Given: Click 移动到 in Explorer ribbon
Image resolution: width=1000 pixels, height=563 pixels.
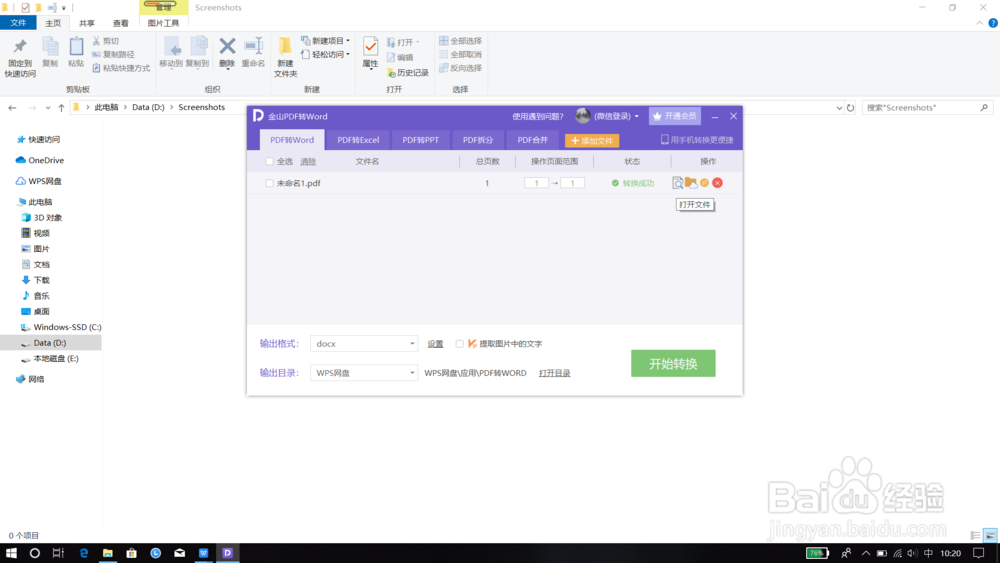Looking at the screenshot, I should click(x=171, y=52).
